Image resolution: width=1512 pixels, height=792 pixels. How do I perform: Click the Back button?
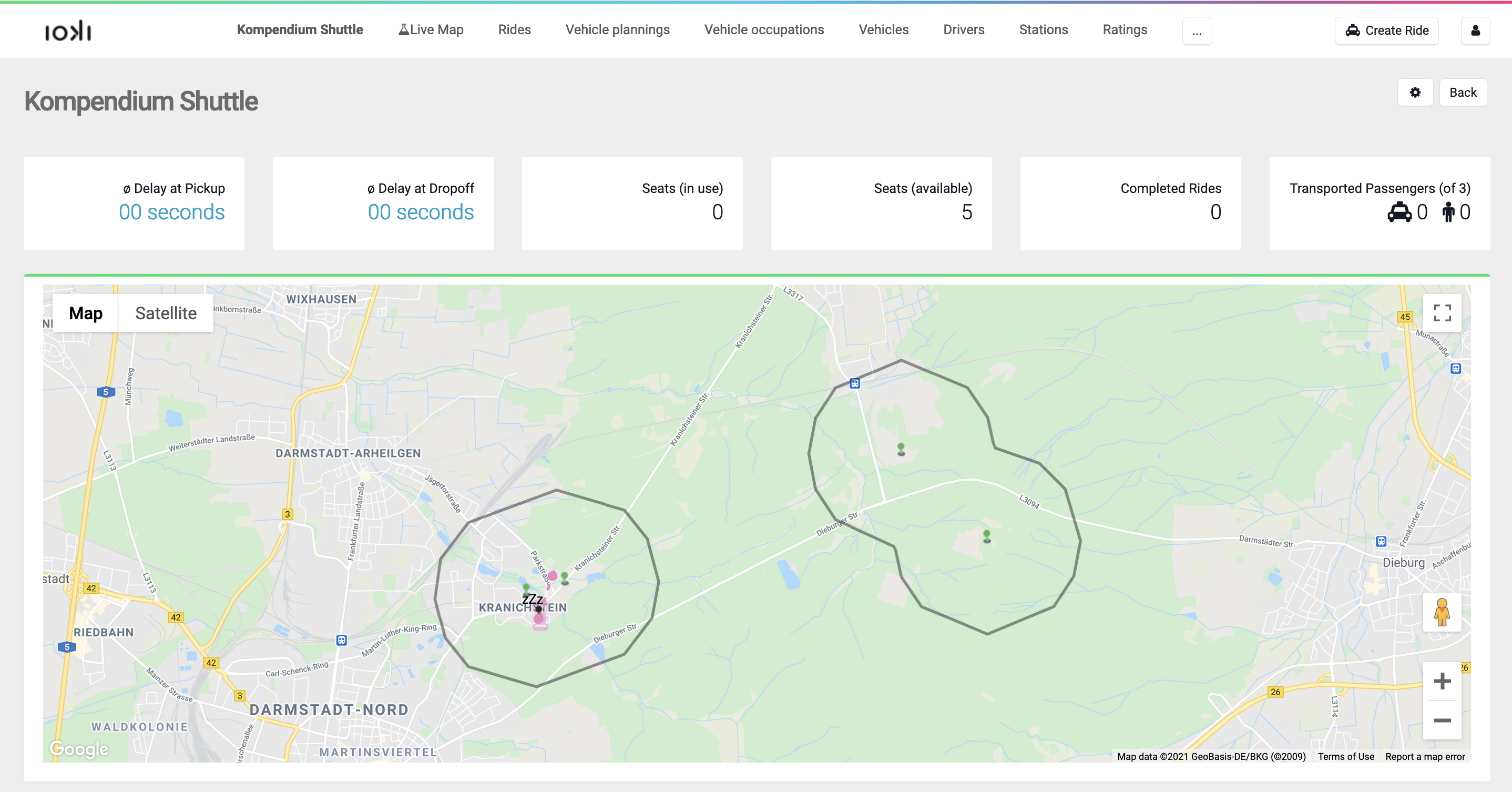tap(1463, 92)
